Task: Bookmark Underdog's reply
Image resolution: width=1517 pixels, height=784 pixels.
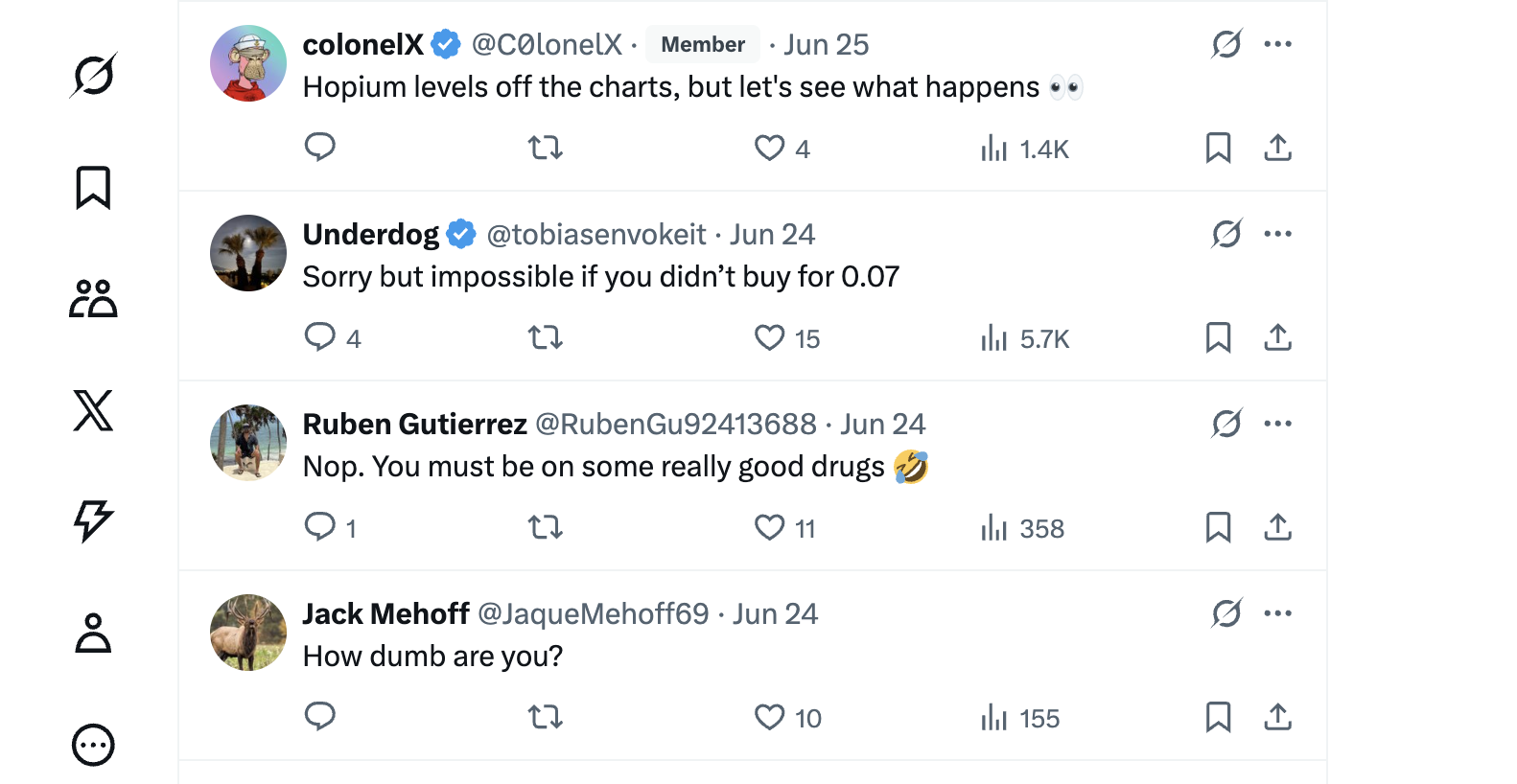Action: pyautogui.click(x=1218, y=337)
